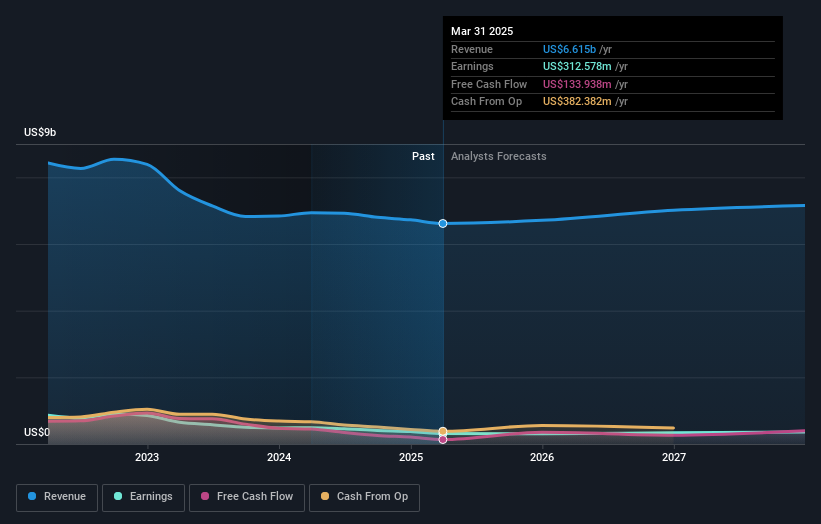The width and height of the screenshot is (821, 524).
Task: Click the US$6.615b revenue value
Action: click(x=569, y=49)
